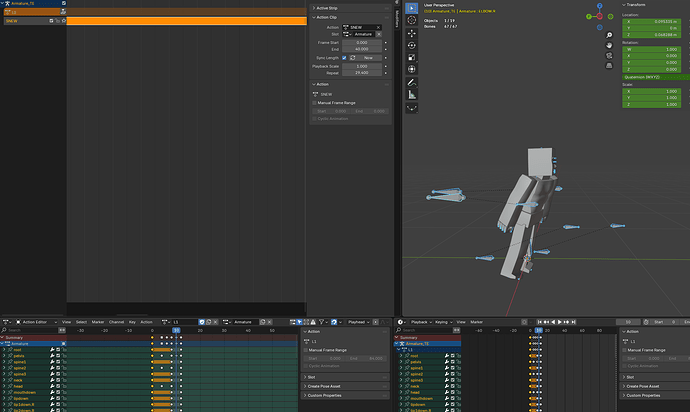Screen dimensions: 690x412
Task: Select the Move tool in viewport toolbar
Action: point(411,33)
